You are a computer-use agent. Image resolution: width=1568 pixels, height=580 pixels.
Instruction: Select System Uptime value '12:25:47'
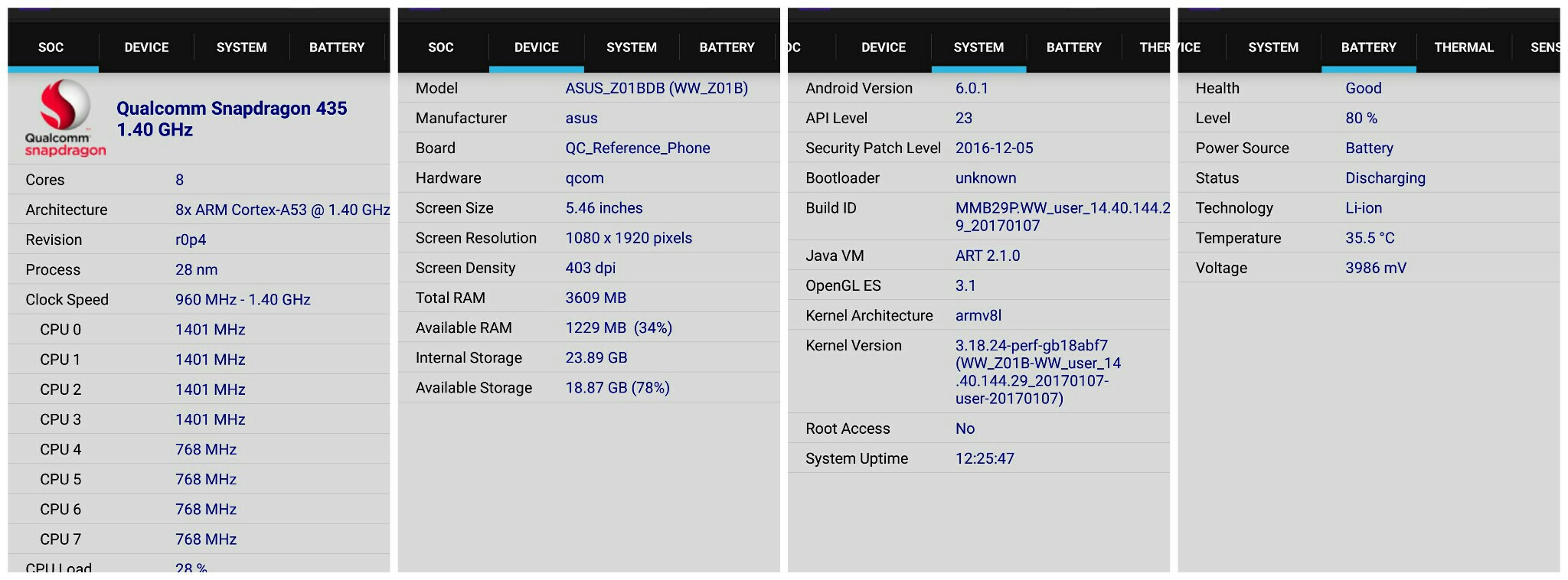[x=985, y=458]
